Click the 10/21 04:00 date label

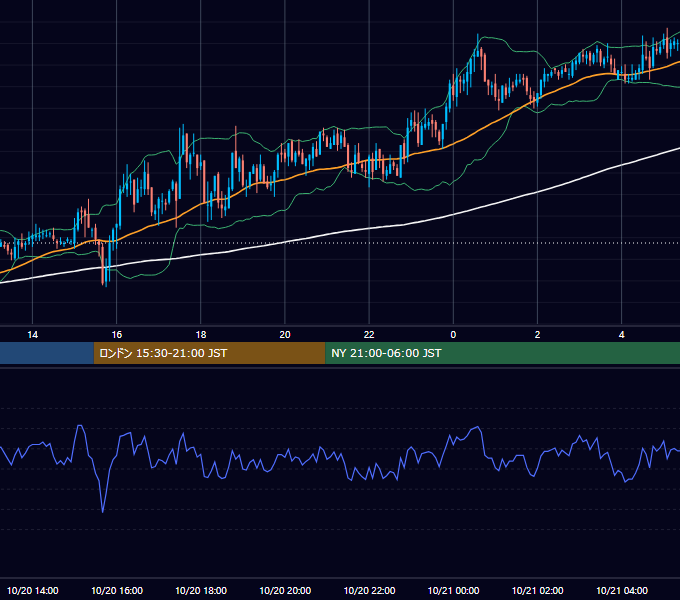[621, 590]
